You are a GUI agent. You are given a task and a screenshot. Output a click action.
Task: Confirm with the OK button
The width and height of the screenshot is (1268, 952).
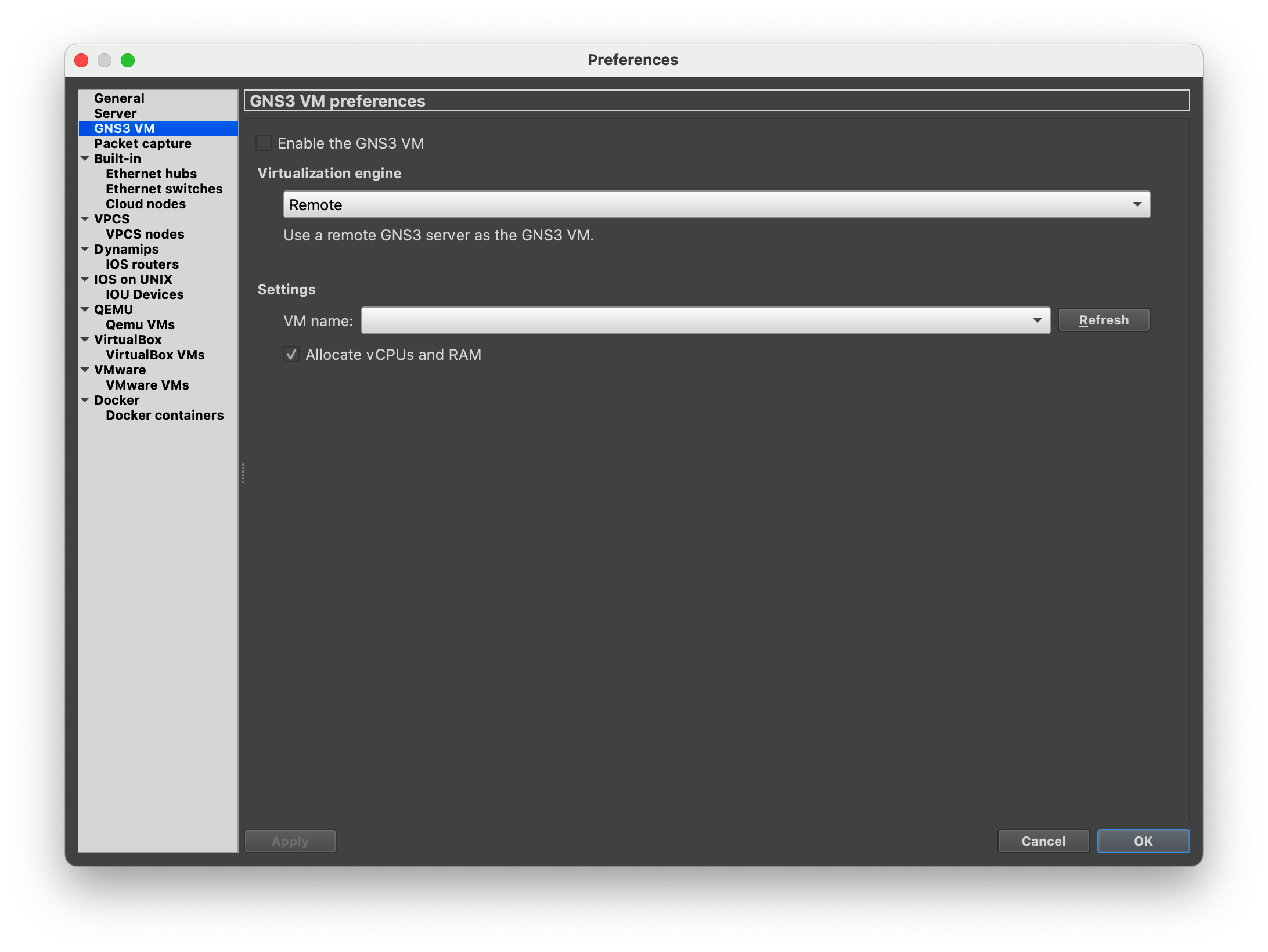tap(1143, 841)
